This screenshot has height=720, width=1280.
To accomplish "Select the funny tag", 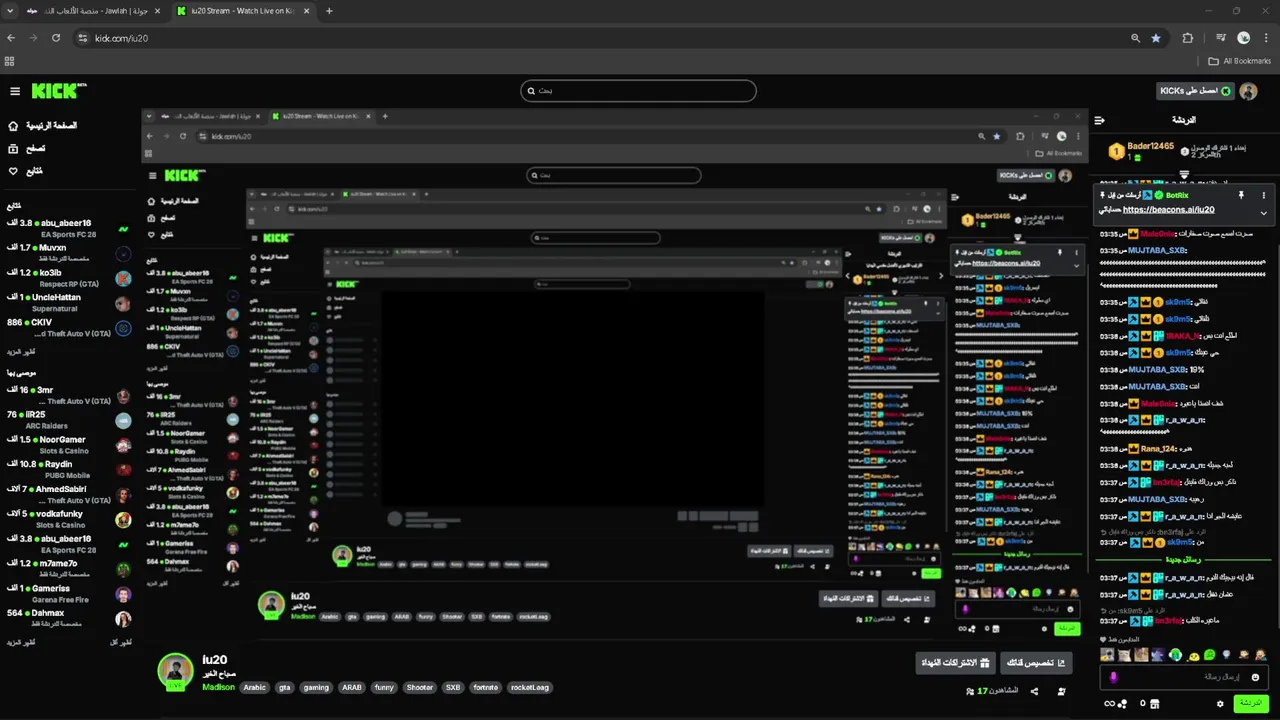I will (384, 688).
